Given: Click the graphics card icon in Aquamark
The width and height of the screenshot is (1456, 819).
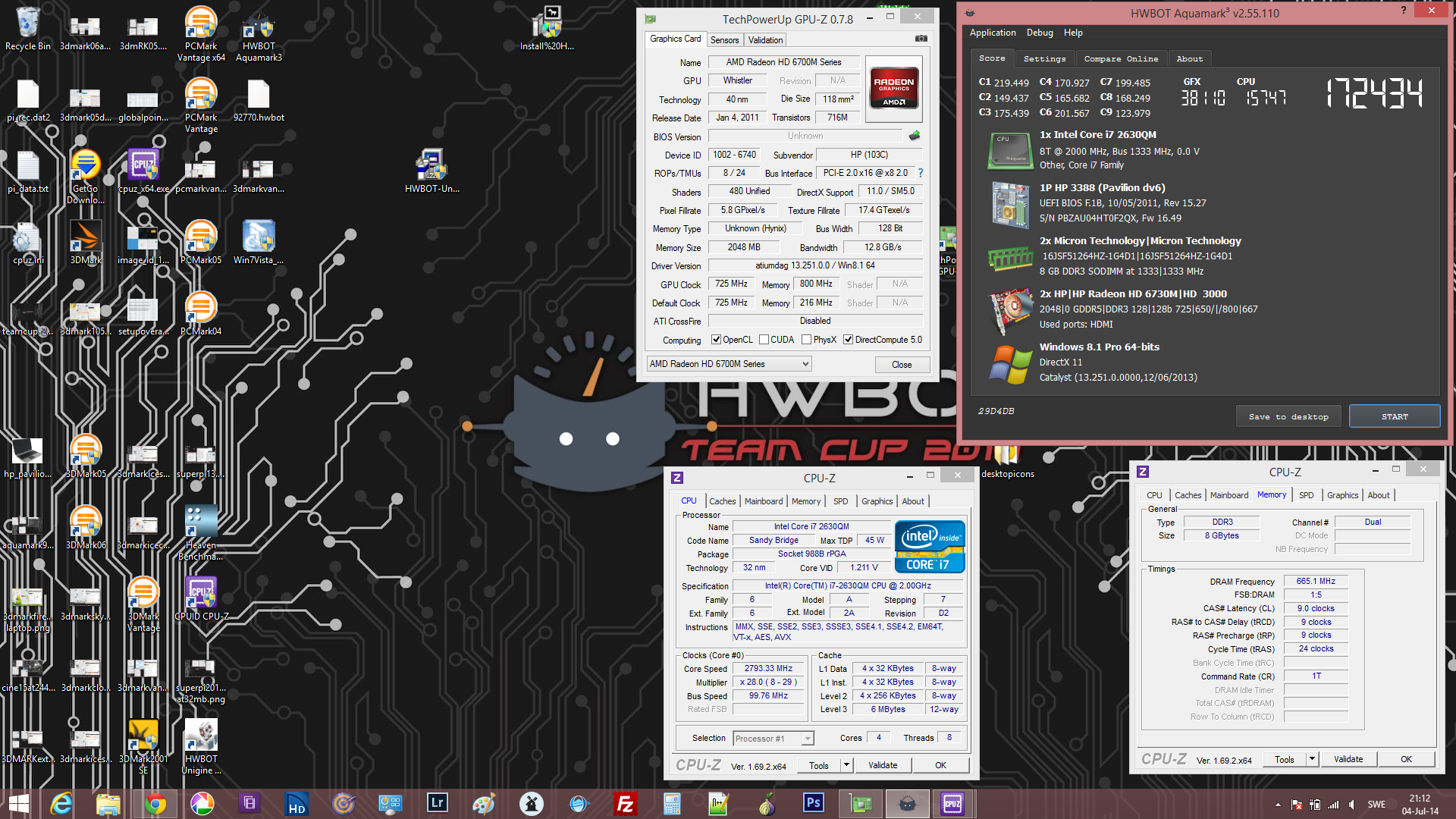Looking at the screenshot, I should [1010, 312].
